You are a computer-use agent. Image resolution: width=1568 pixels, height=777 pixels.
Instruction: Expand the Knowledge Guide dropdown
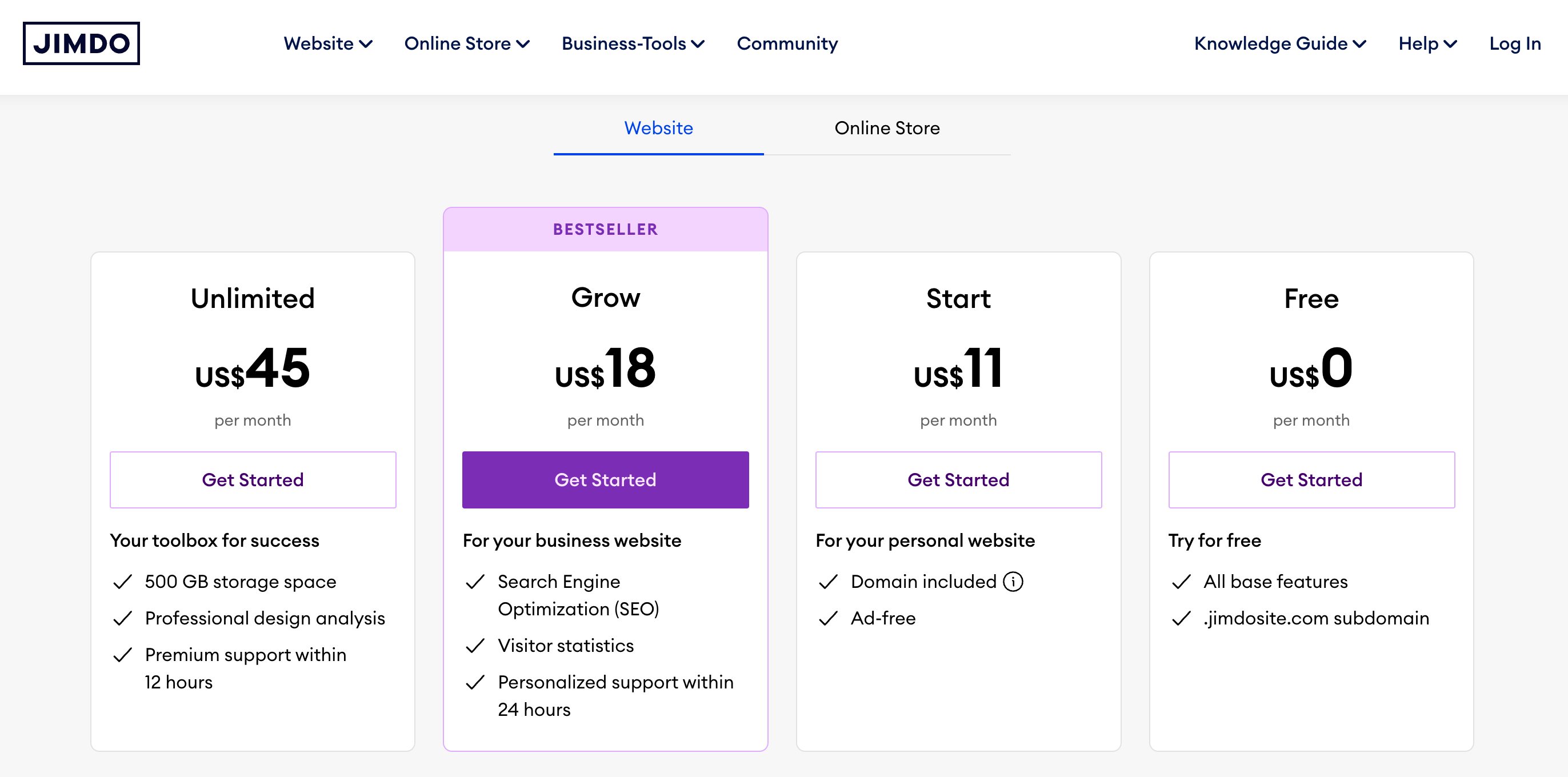(x=1279, y=43)
